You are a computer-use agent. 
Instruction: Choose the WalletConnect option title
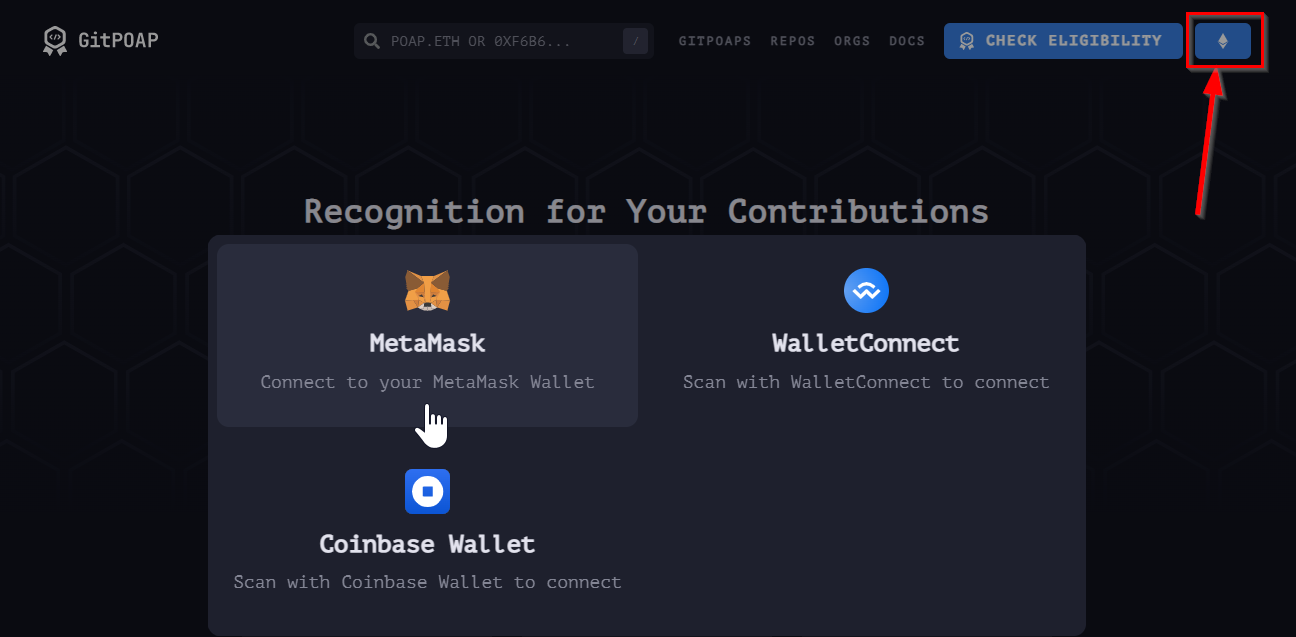click(866, 343)
